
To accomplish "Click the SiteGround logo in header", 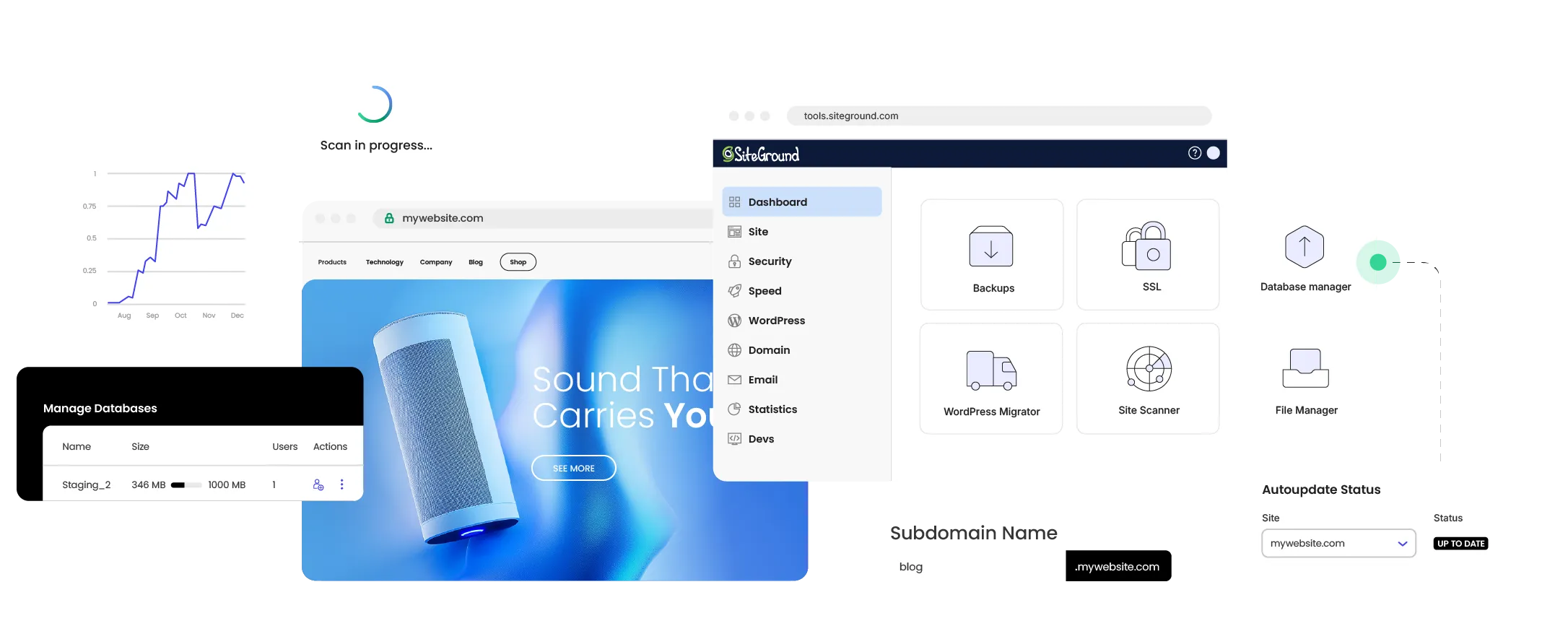I will point(761,154).
